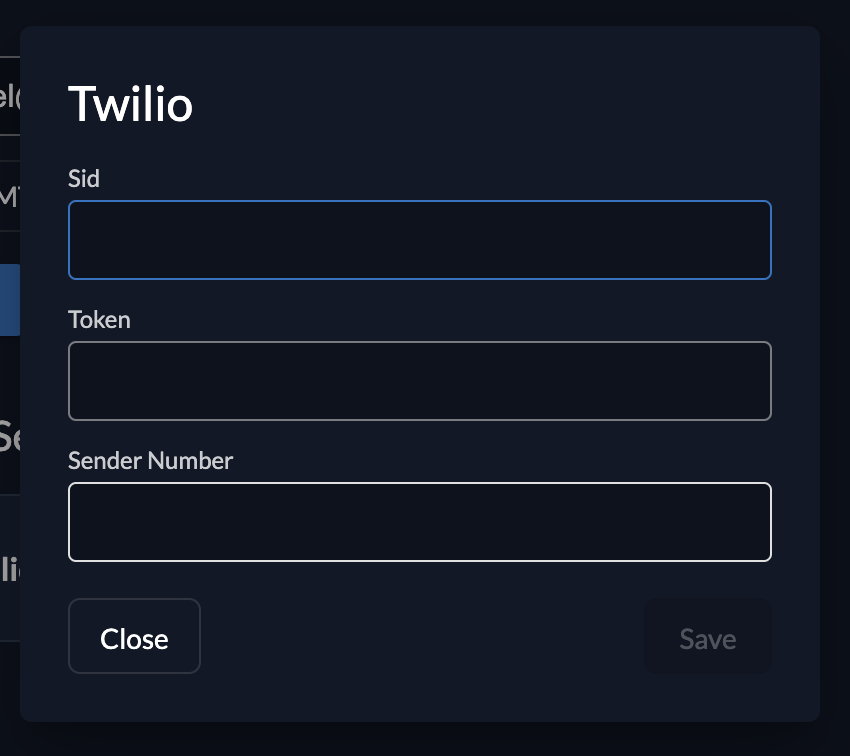Close the Twilio dialog

(x=134, y=637)
